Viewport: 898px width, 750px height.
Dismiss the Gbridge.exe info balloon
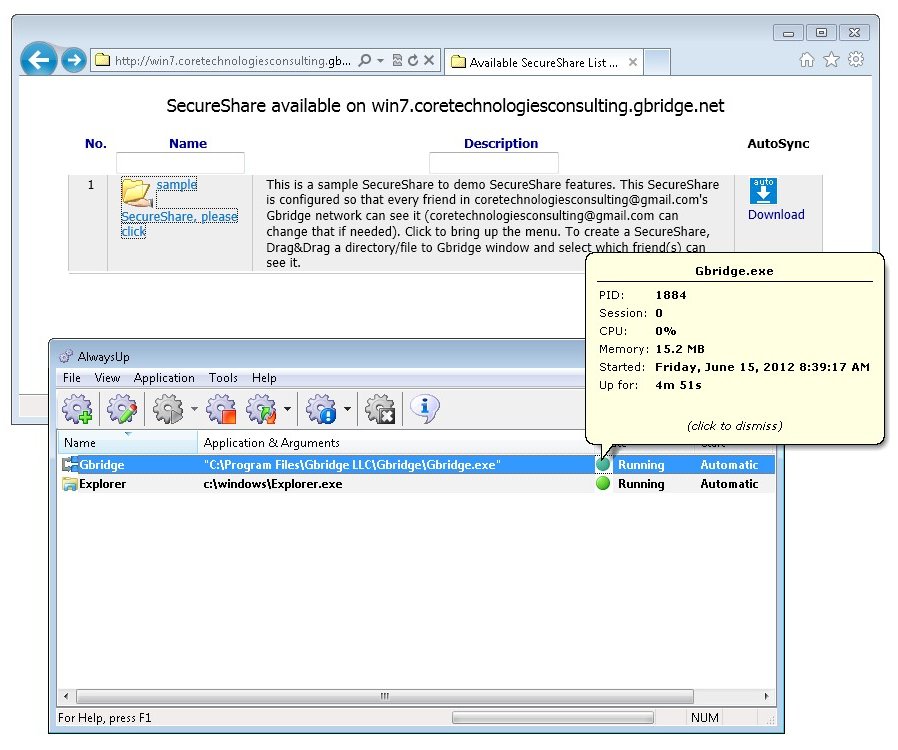click(734, 426)
